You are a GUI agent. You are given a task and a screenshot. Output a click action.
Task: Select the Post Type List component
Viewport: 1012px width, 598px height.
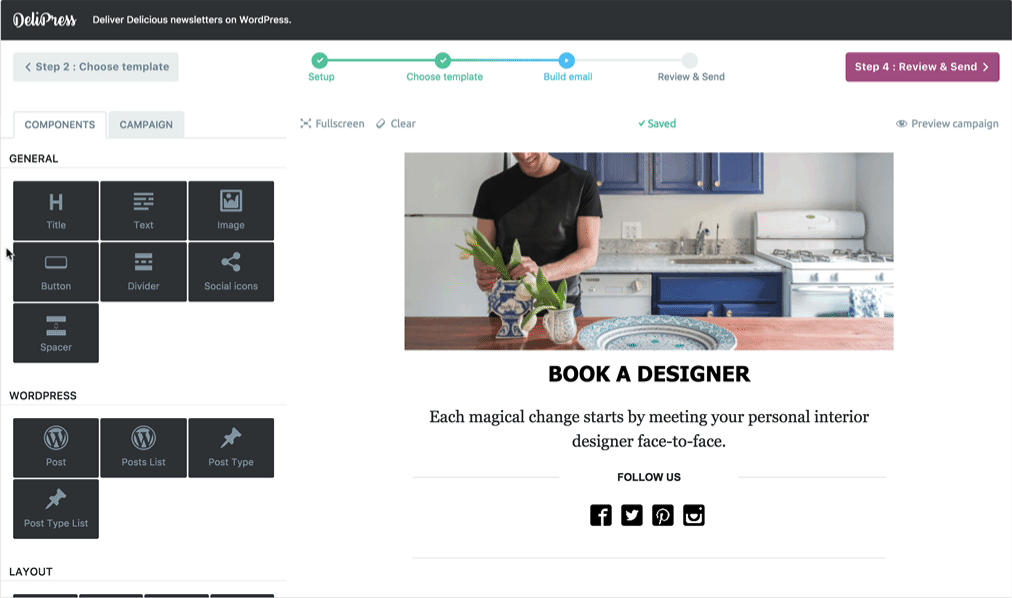56,509
